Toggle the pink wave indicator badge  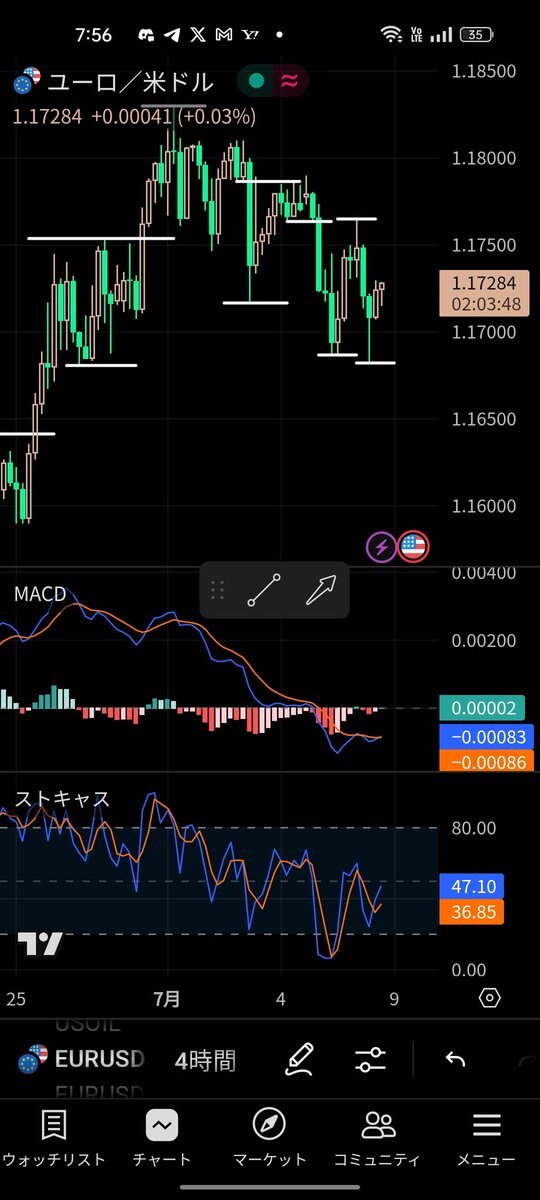pos(288,81)
